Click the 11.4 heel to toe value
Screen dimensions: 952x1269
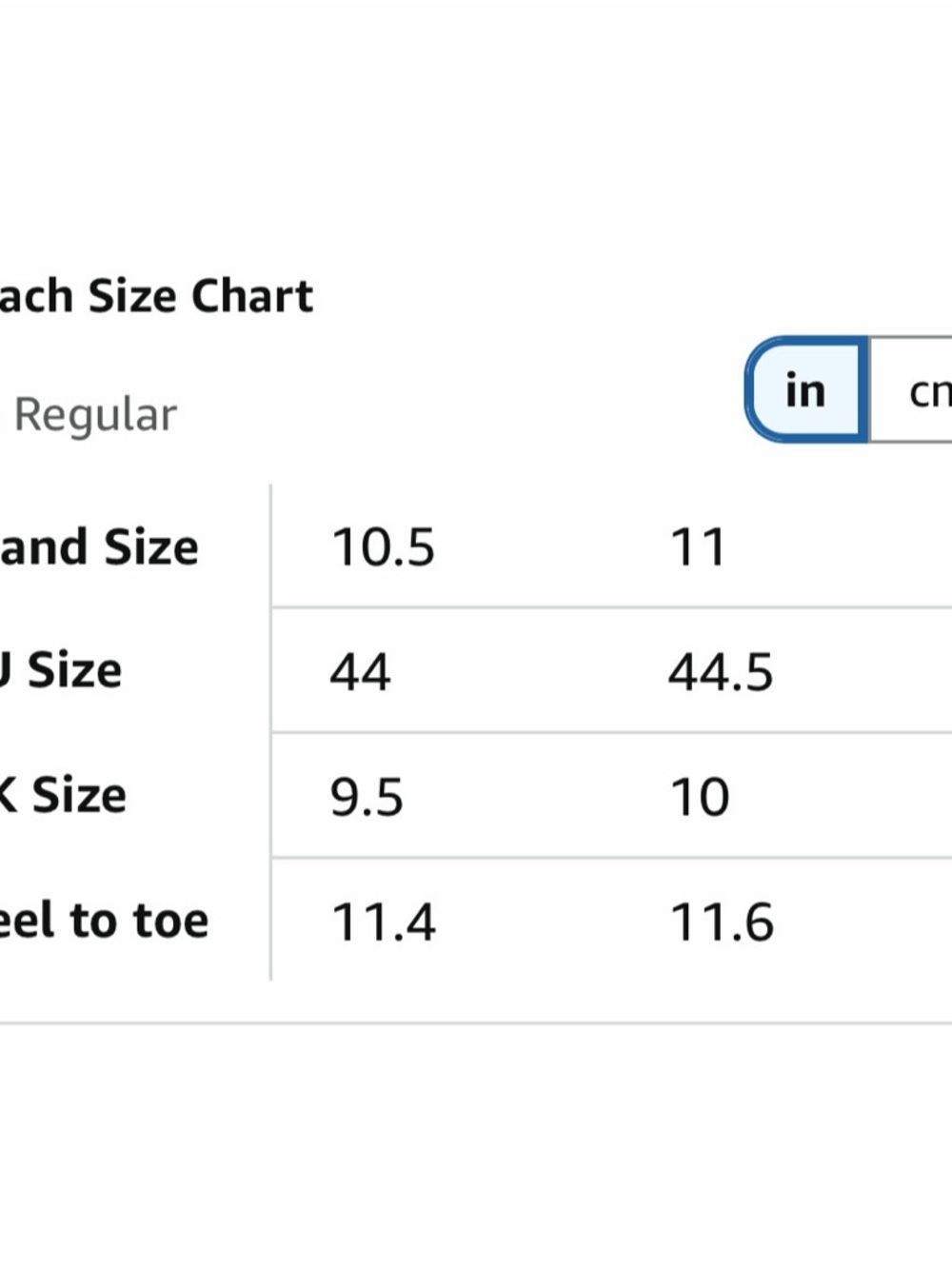(383, 922)
